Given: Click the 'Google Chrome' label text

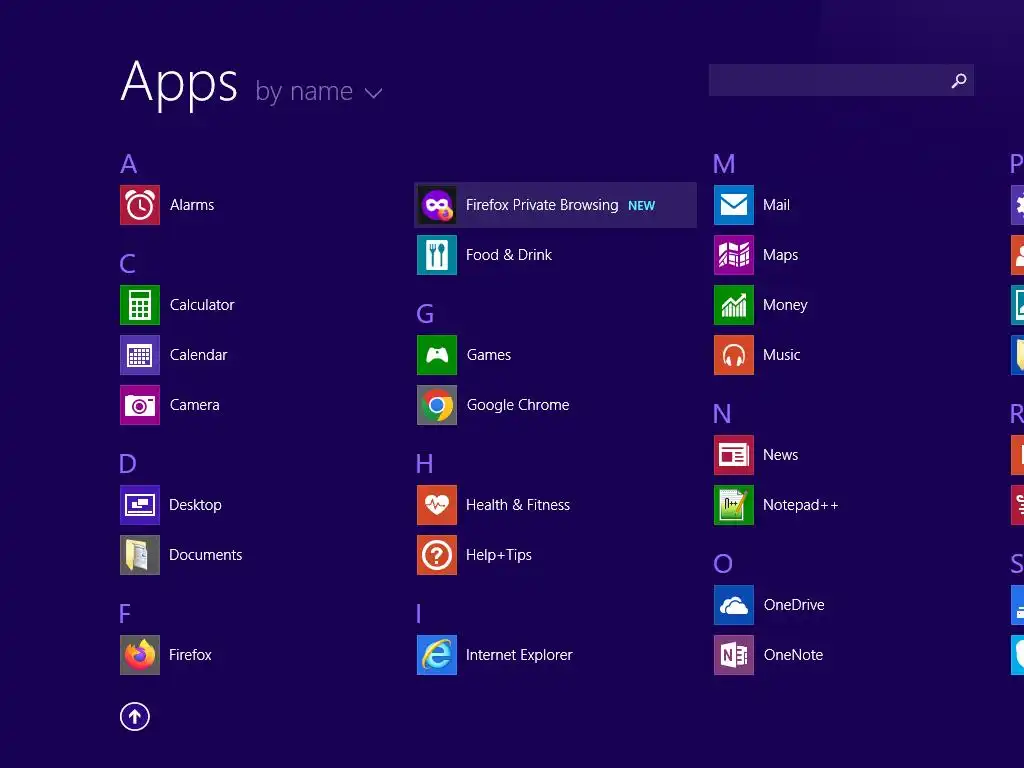Looking at the screenshot, I should point(518,406).
